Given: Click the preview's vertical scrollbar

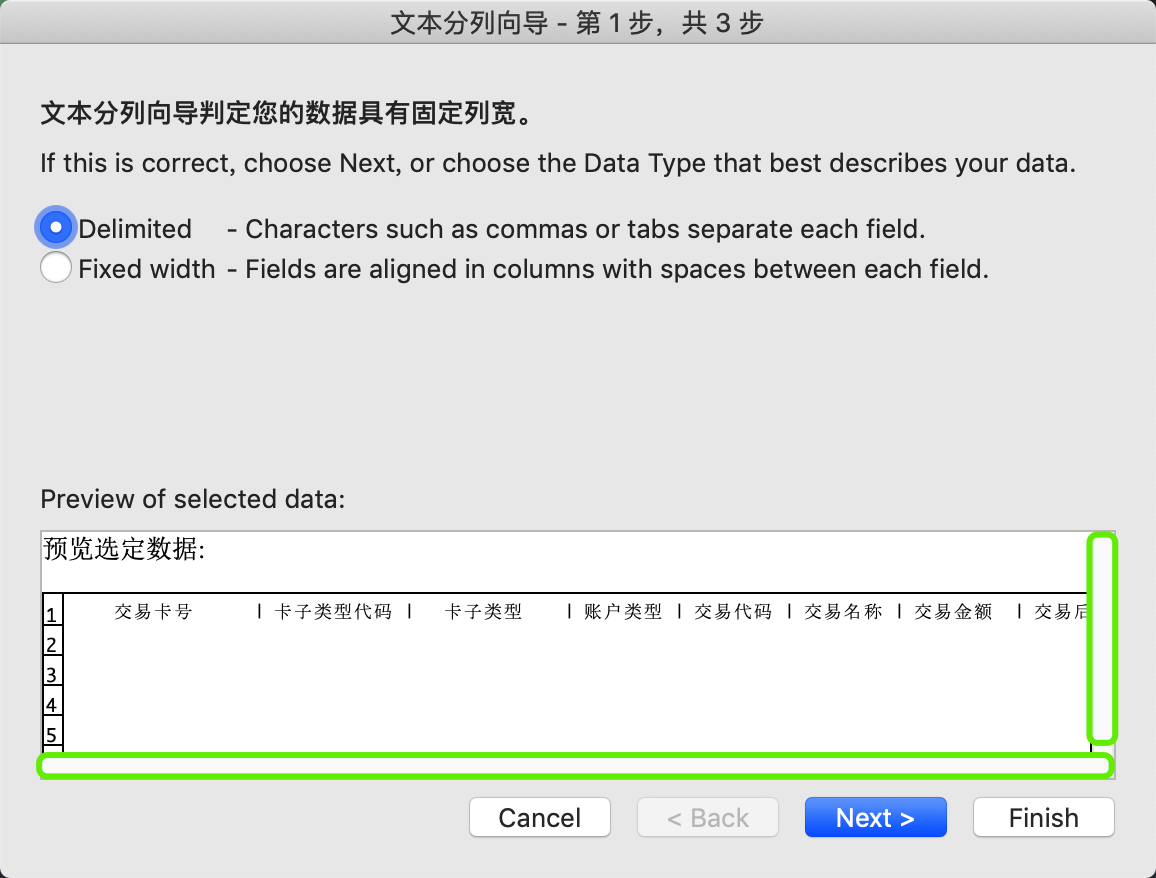Looking at the screenshot, I should 1101,639.
